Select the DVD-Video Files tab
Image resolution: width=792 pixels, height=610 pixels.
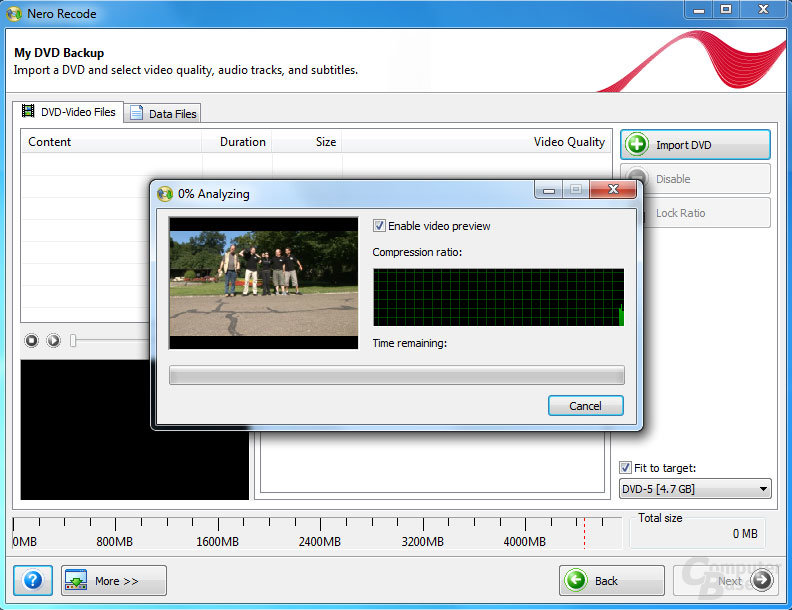(68, 112)
